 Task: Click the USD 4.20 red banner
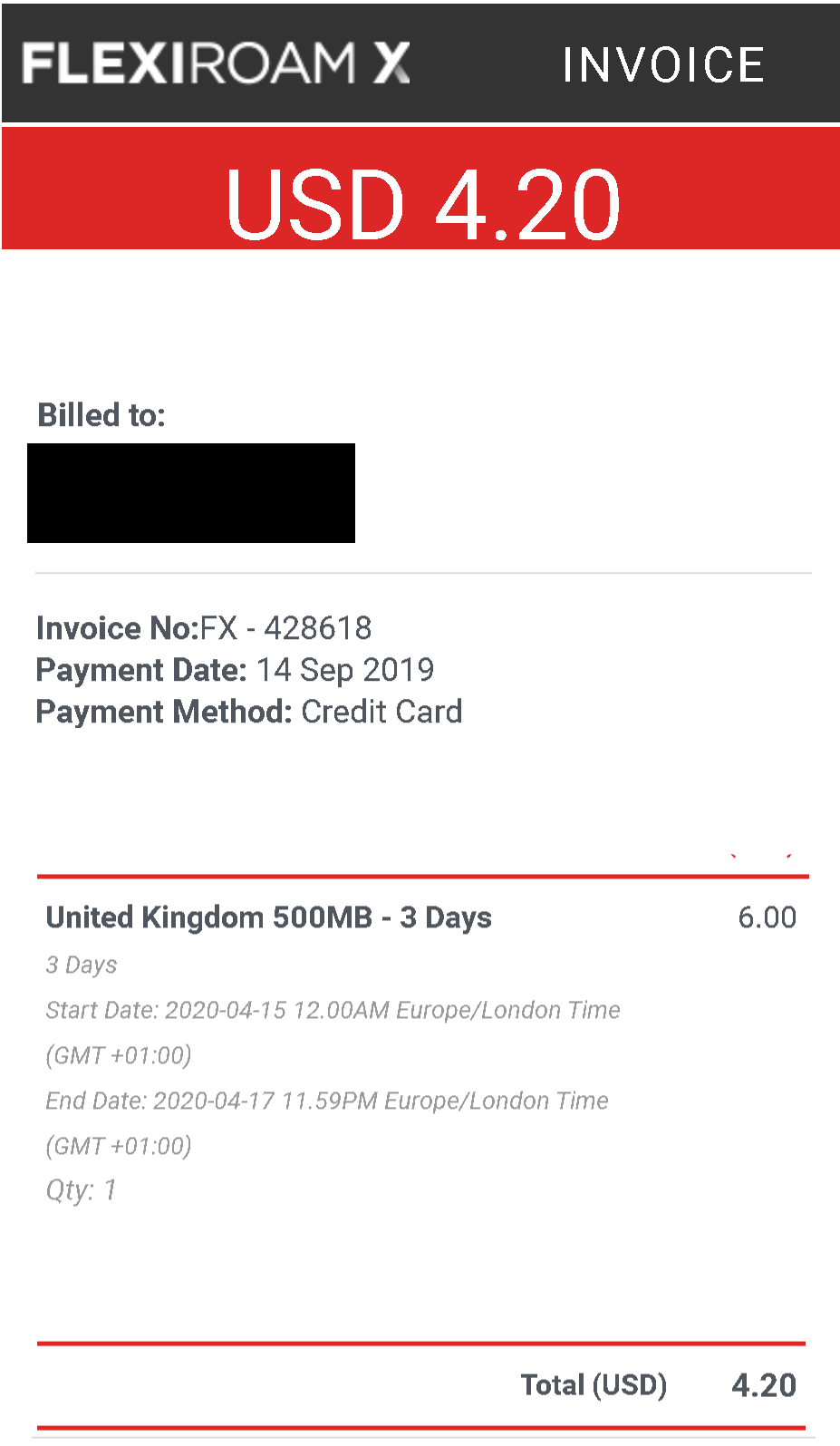pos(420,189)
